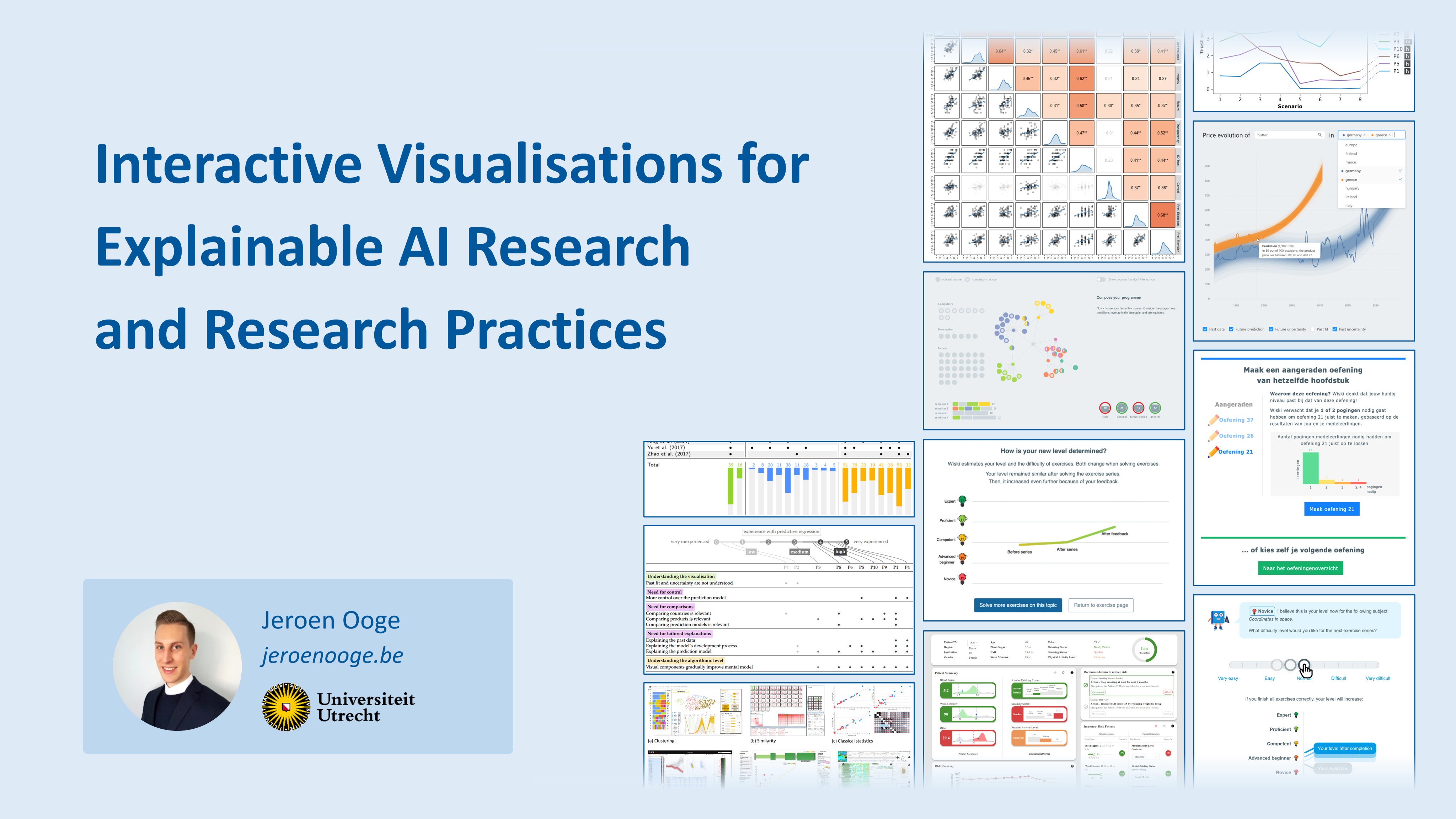The image size is (1456, 819).
Task: Toggle Future predictions visibility option
Action: coord(1231,329)
